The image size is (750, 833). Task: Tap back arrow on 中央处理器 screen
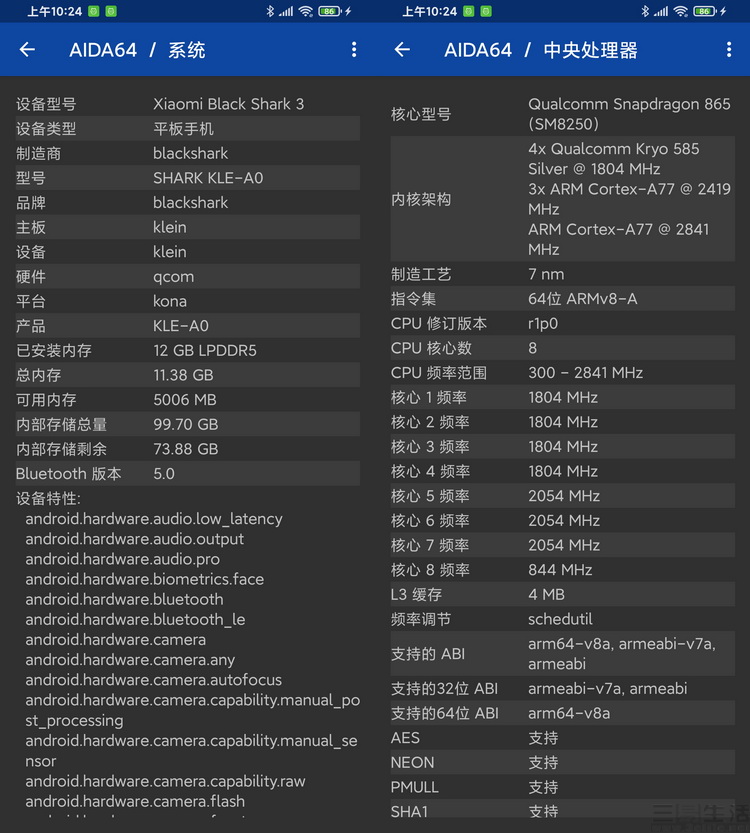point(402,50)
